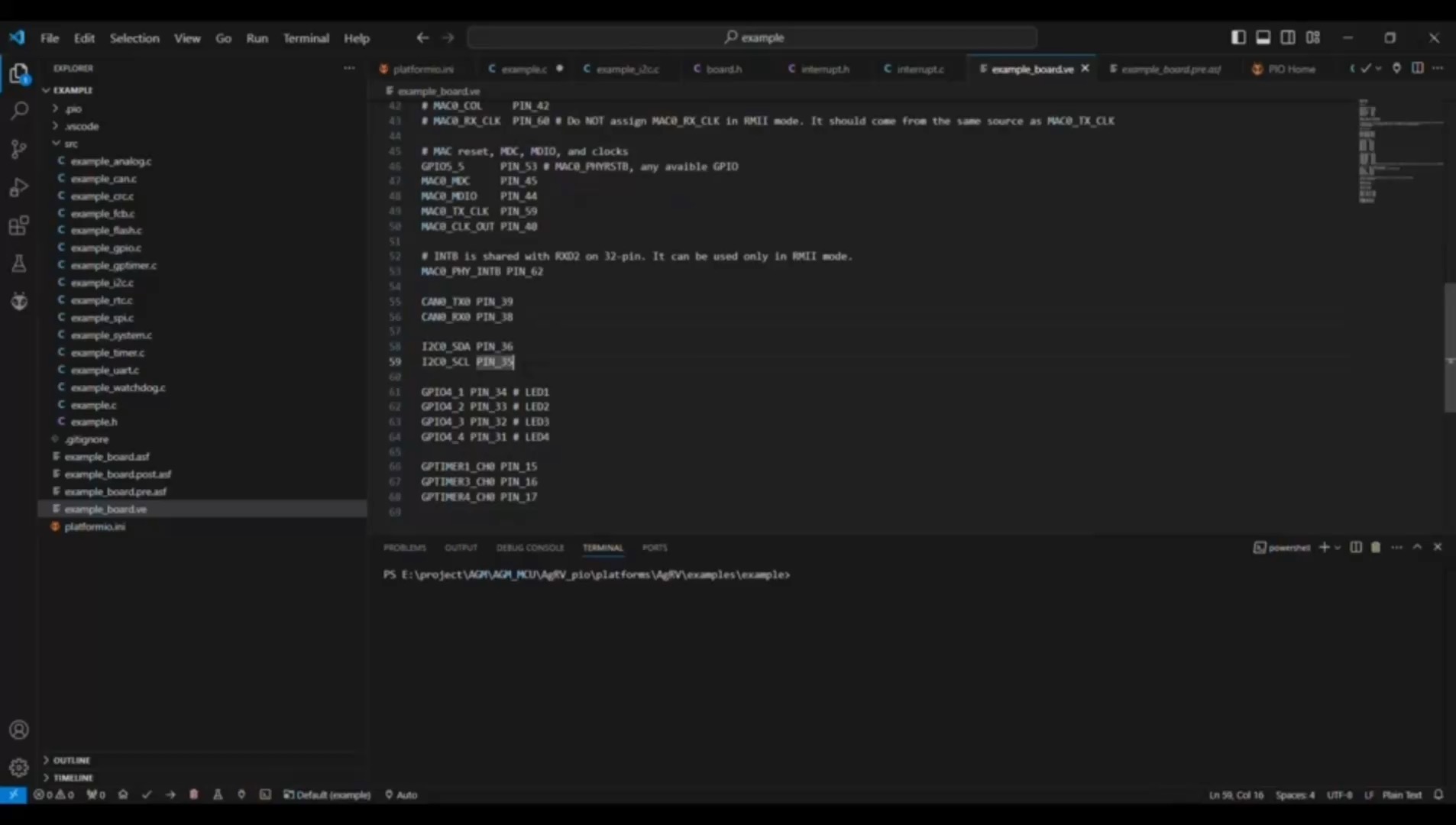This screenshot has height=825, width=1456.
Task: Select Default (example) environment in status bar
Action: pos(327,794)
